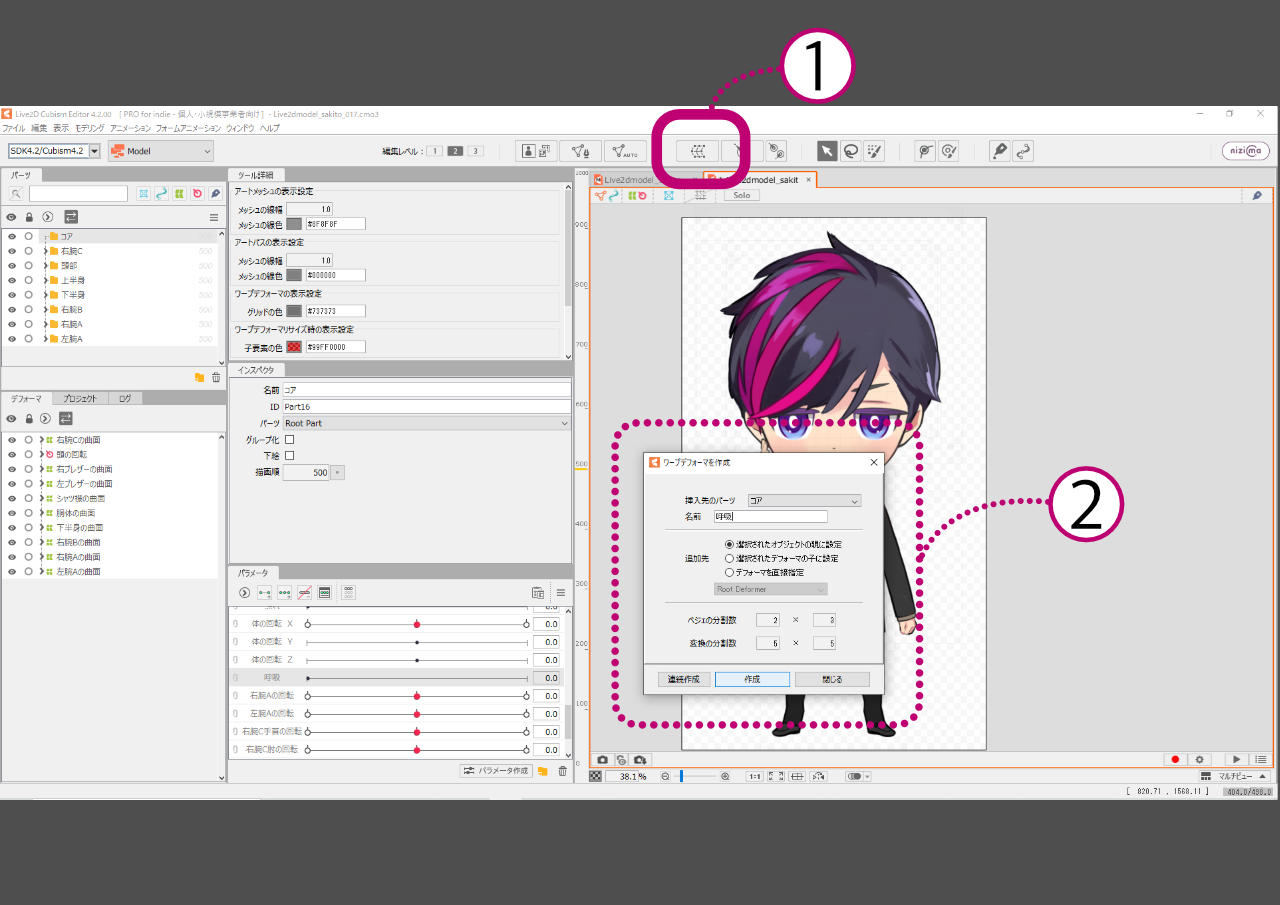Screen dimensions: 1280x905
Task: Switch to the プロジェクト tab
Action: (x=80, y=398)
